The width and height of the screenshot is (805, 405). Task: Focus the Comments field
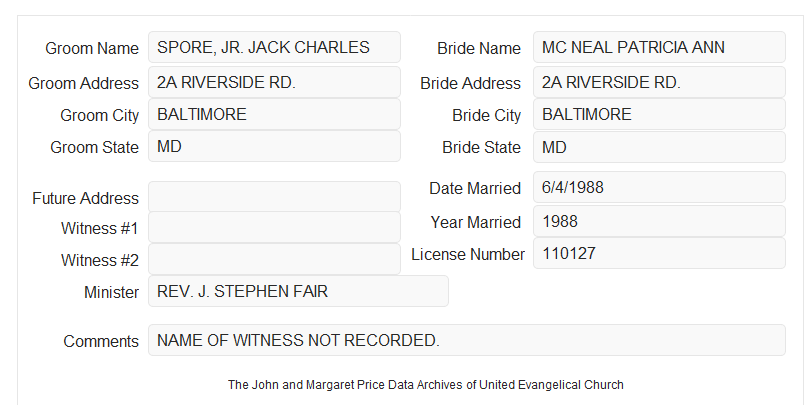467,340
